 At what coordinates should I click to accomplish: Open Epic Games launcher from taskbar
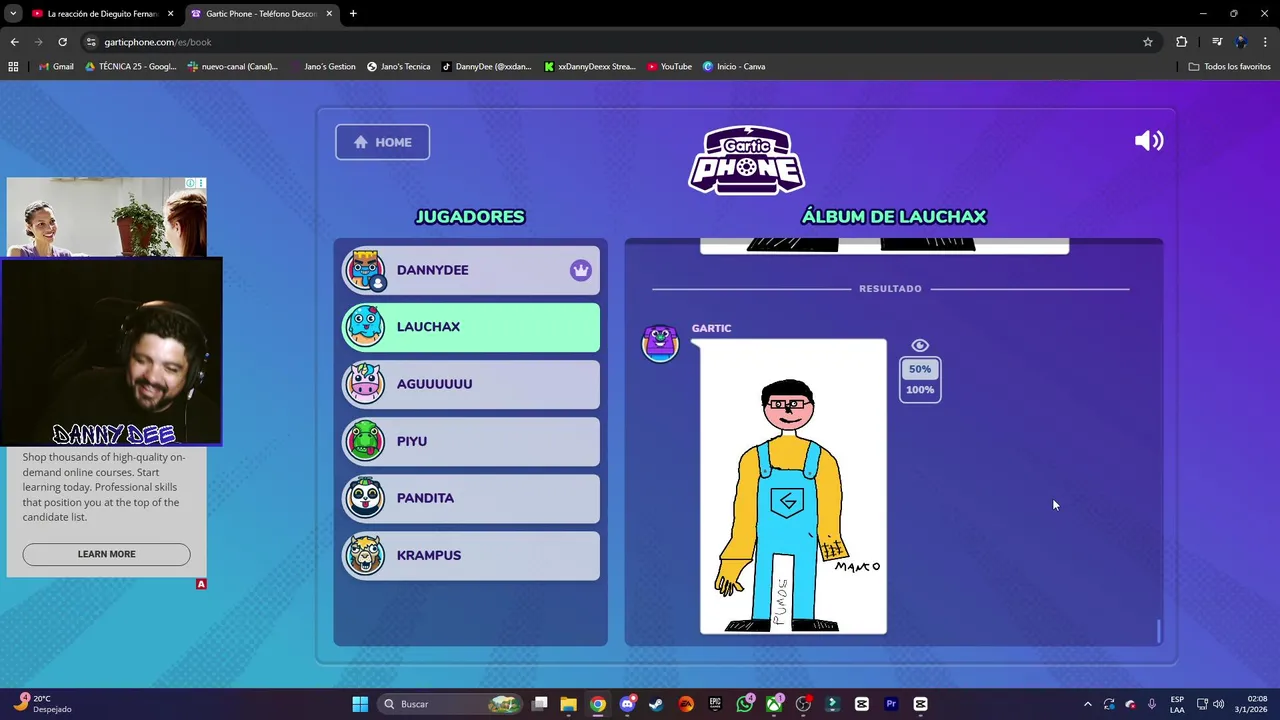[x=715, y=704]
